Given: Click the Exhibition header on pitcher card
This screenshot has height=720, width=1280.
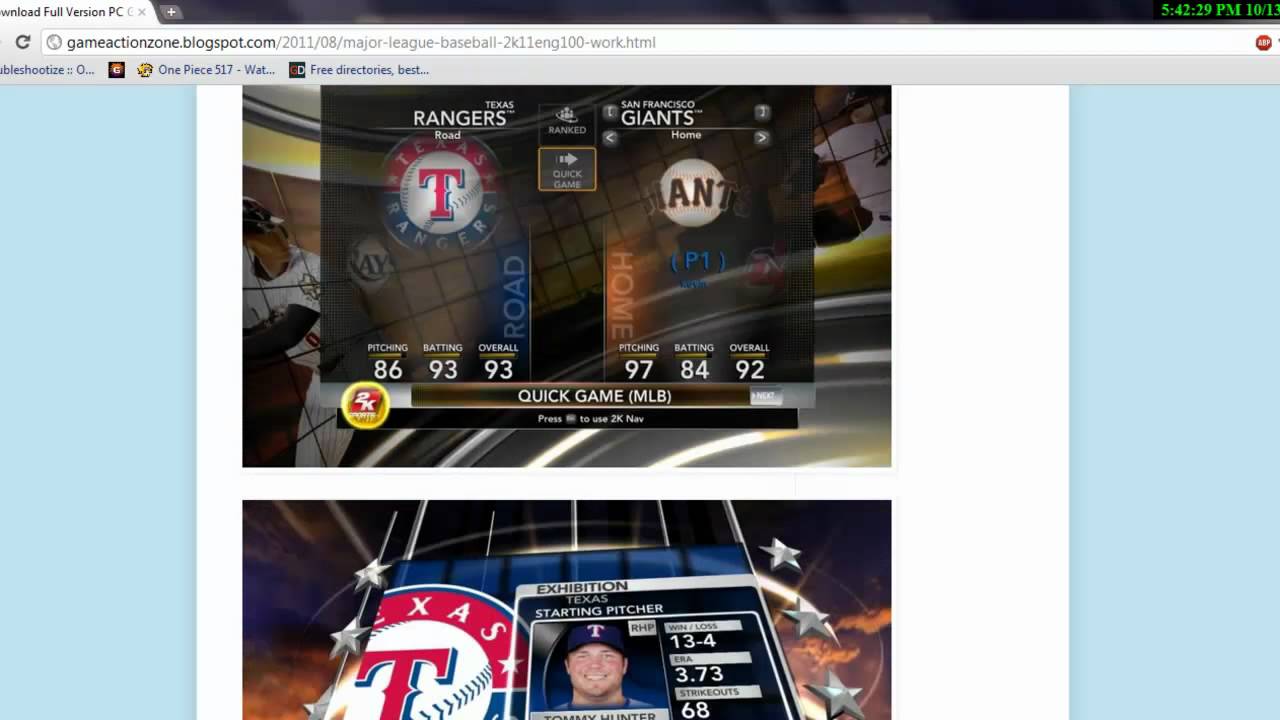Looking at the screenshot, I should click(582, 588).
